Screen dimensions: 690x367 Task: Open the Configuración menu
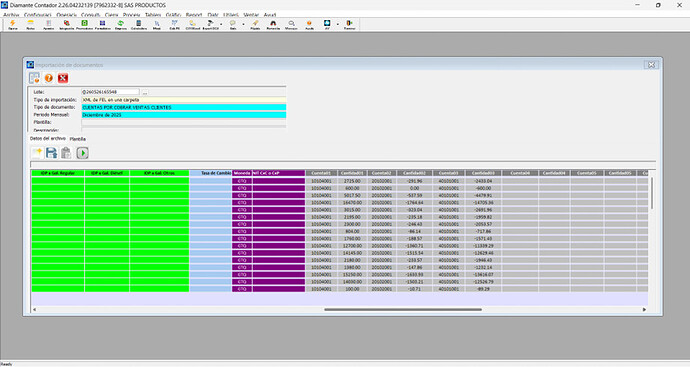click(38, 15)
